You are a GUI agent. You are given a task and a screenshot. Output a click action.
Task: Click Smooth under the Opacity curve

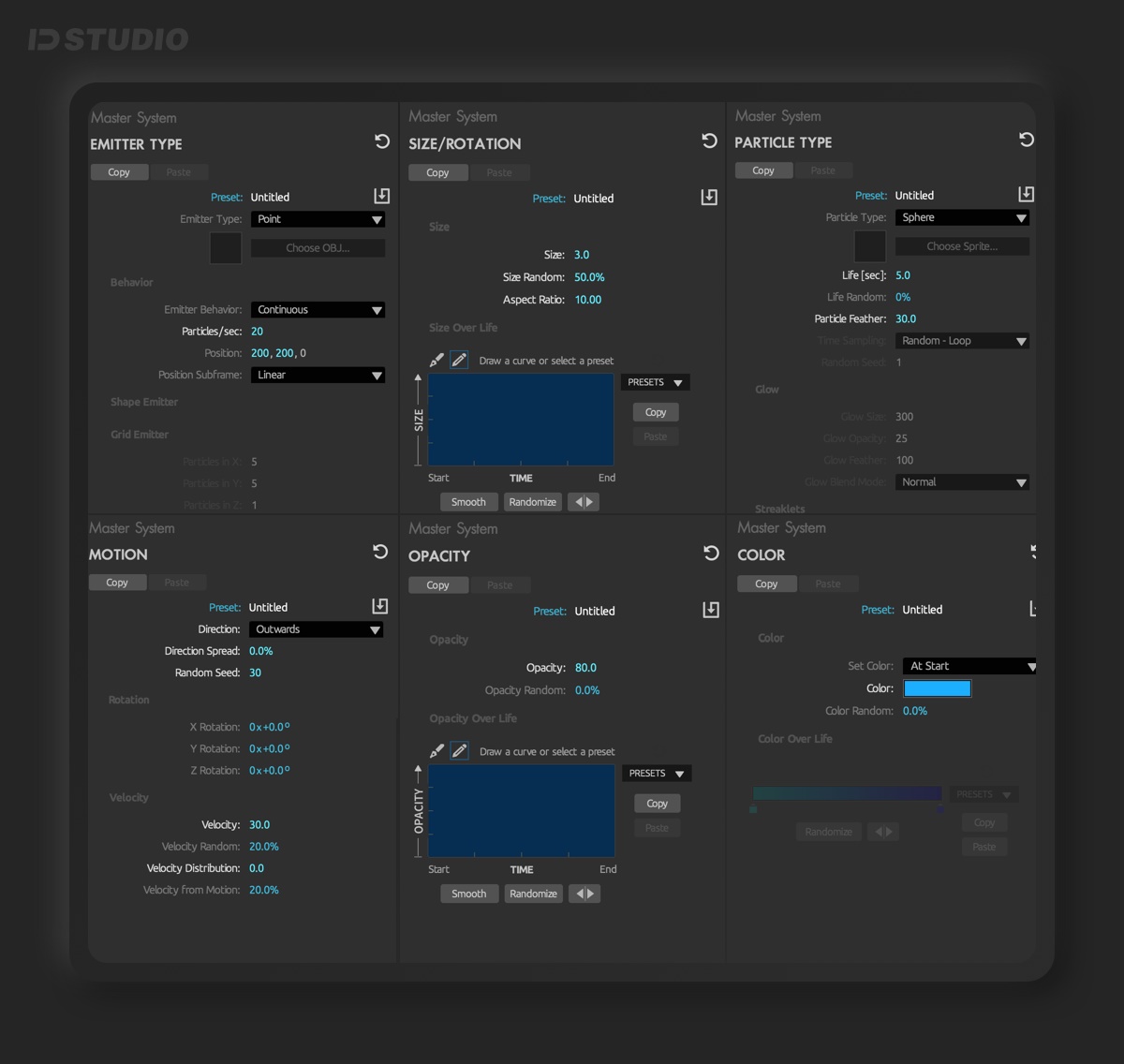click(468, 894)
